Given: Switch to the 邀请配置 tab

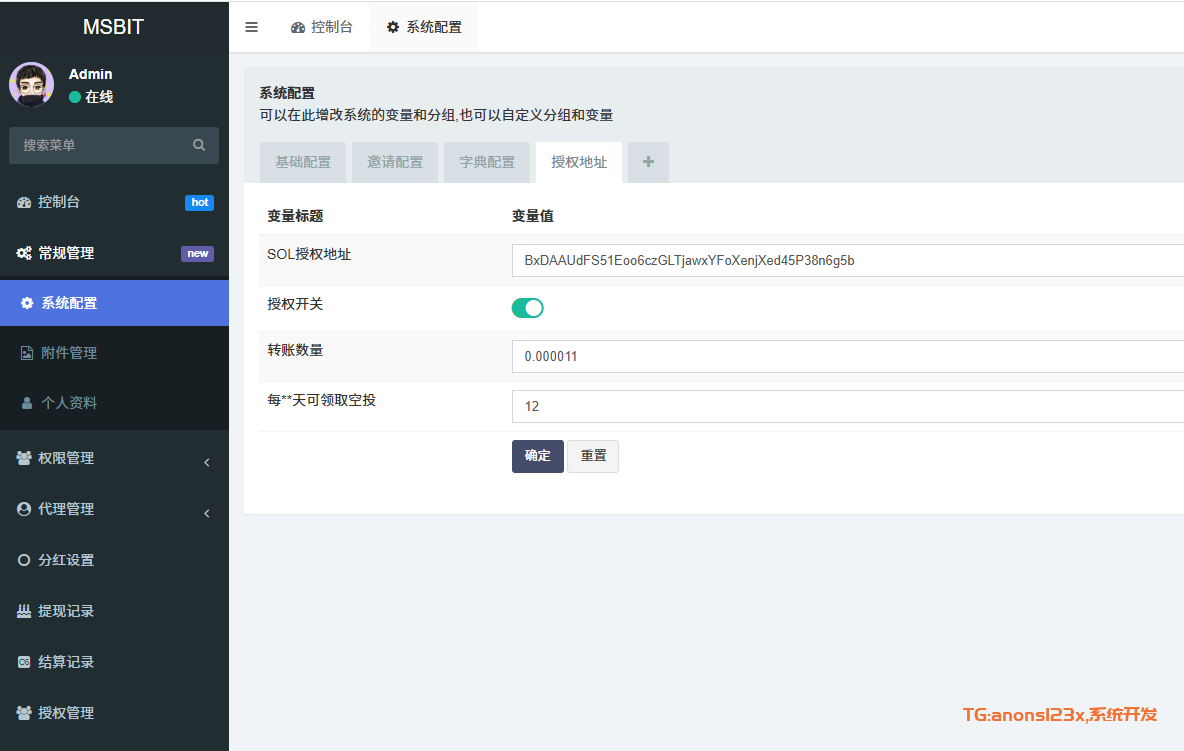Looking at the screenshot, I should coord(395,162).
